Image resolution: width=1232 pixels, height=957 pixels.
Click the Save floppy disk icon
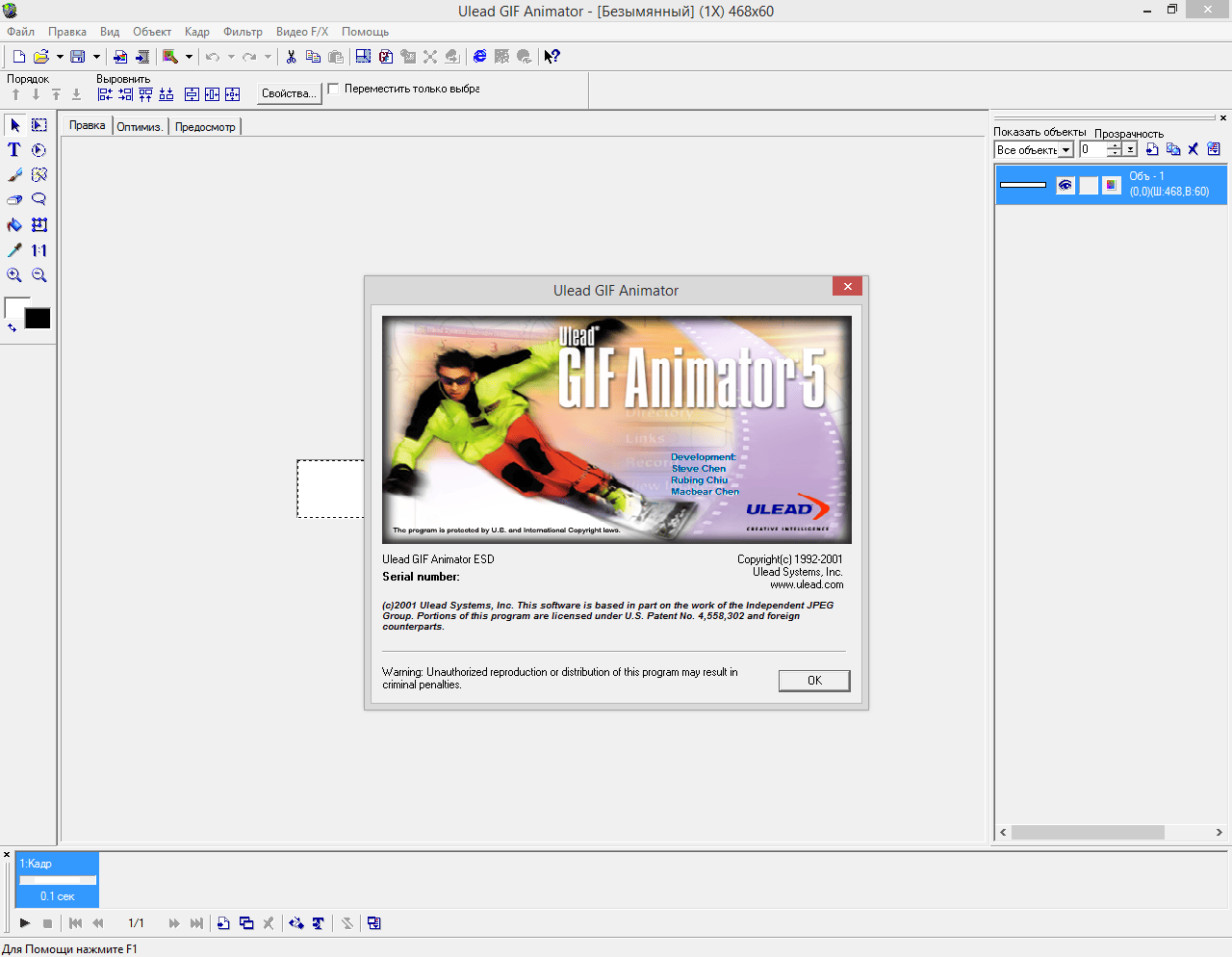(x=78, y=57)
